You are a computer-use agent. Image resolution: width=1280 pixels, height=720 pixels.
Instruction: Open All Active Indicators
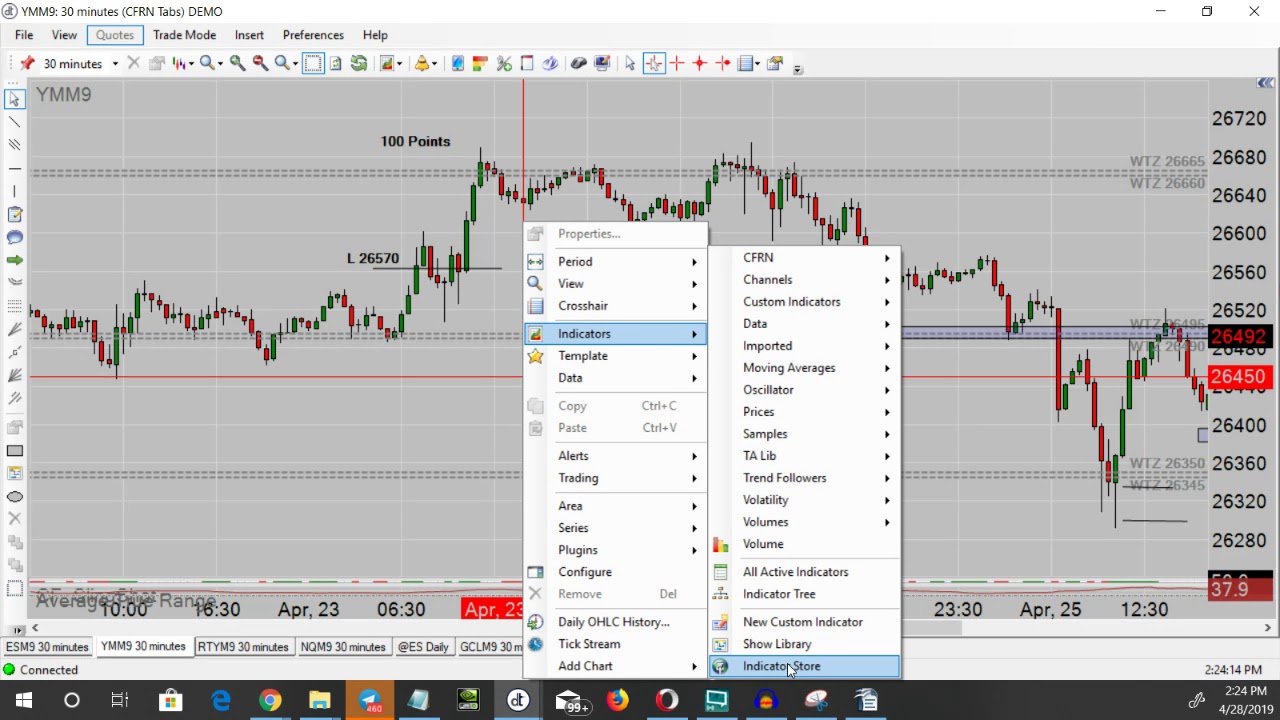(804, 572)
